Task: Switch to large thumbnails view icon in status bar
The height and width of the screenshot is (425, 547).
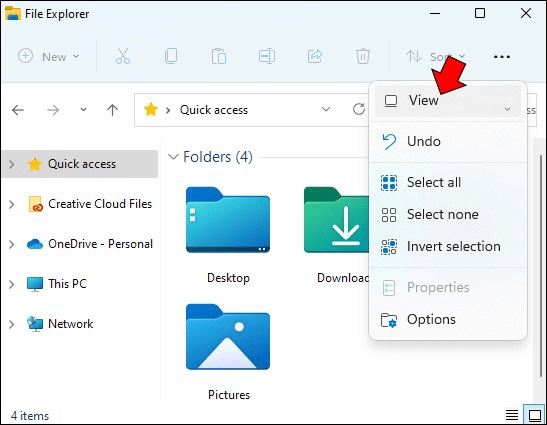Action: click(534, 415)
